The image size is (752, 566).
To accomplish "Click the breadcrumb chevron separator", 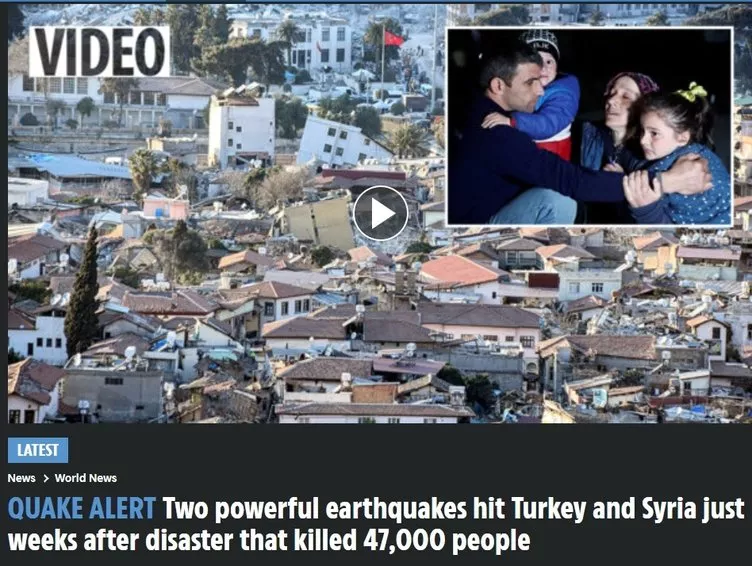I will (46, 478).
